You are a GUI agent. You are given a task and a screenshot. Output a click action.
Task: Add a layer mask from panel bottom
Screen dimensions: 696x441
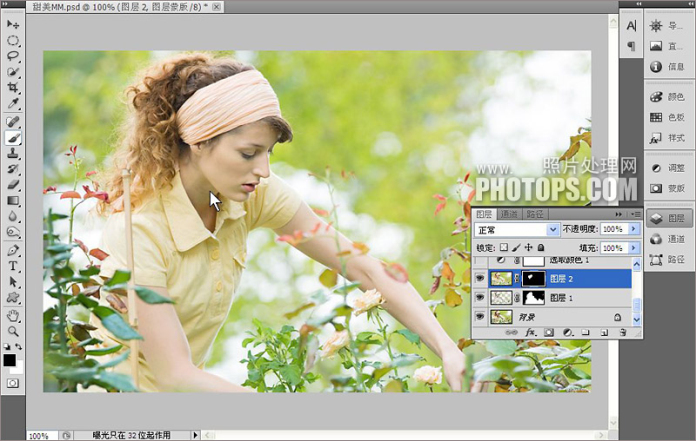(549, 332)
